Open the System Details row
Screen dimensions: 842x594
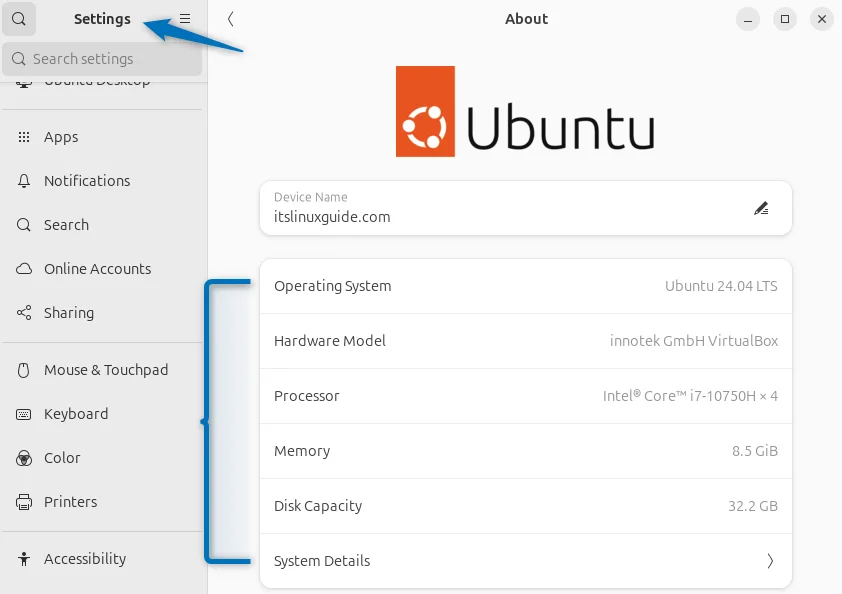coord(526,561)
